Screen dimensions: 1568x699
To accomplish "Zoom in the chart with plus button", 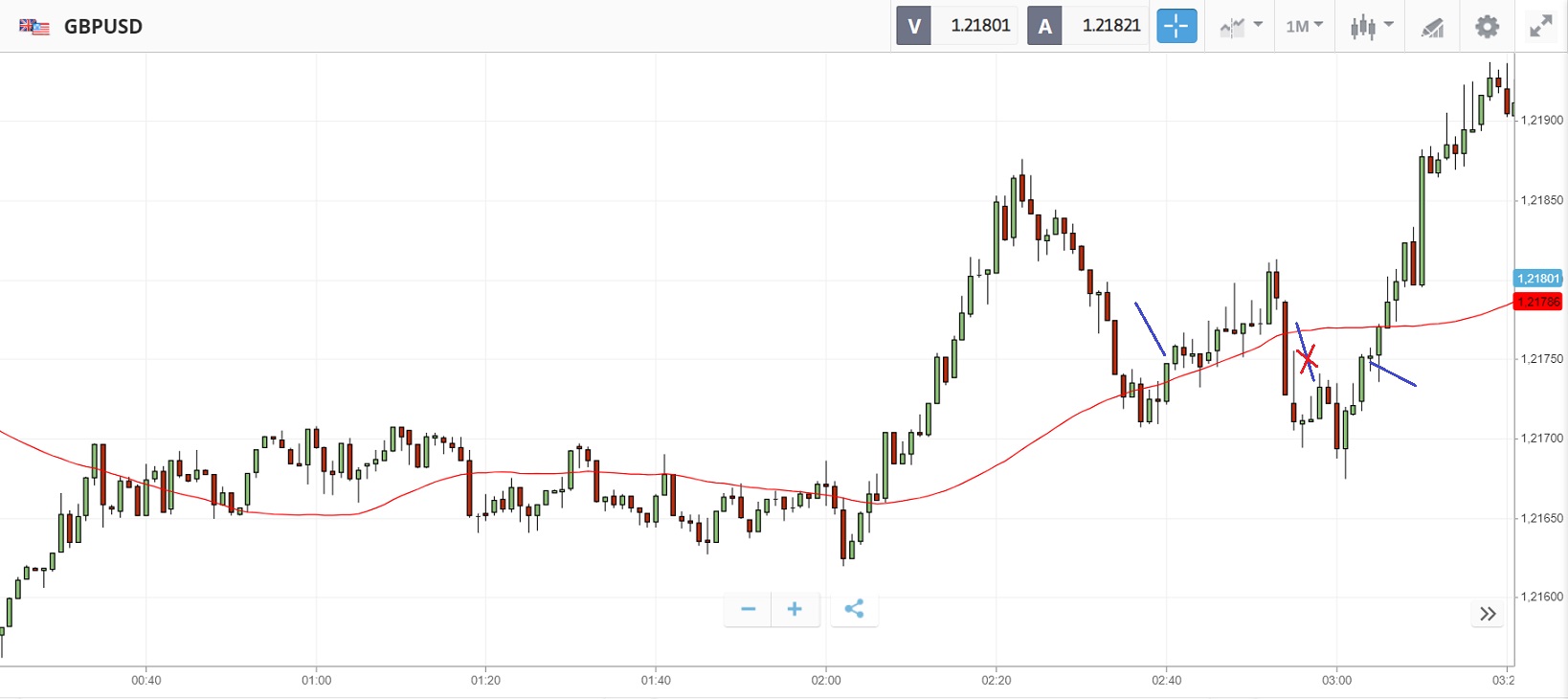I will pos(795,609).
